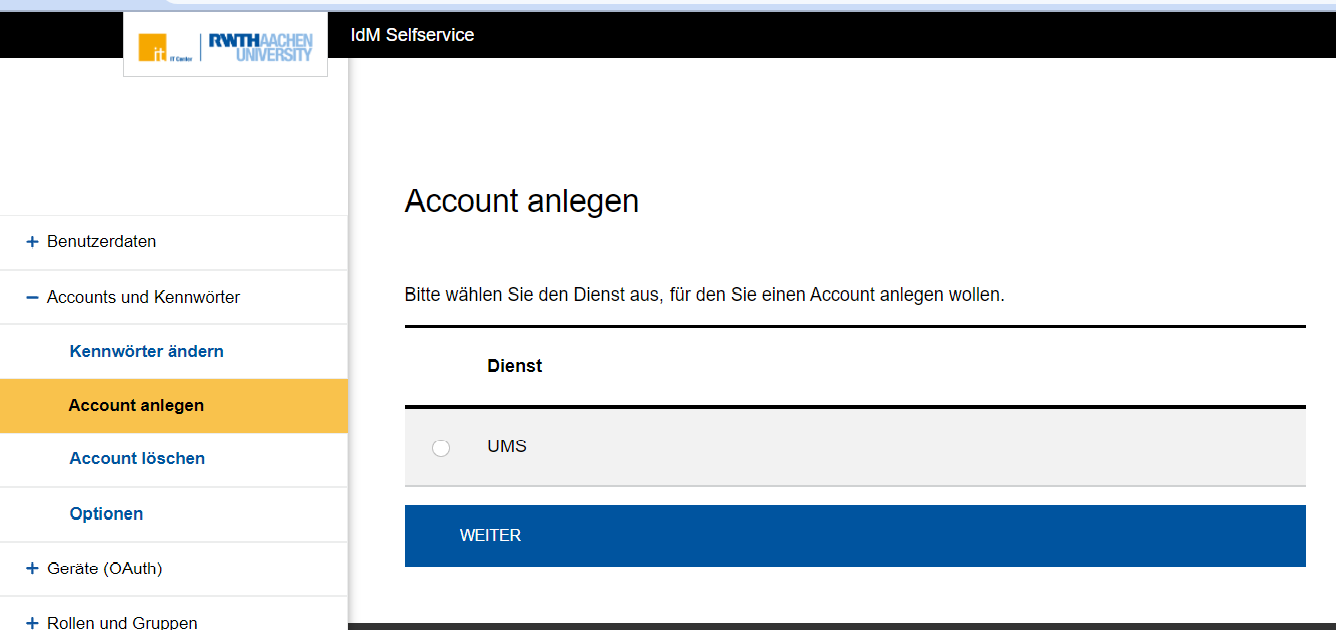Click the minus icon beside Accounts und Kennwörter
The image size is (1336, 630).
pos(32,297)
